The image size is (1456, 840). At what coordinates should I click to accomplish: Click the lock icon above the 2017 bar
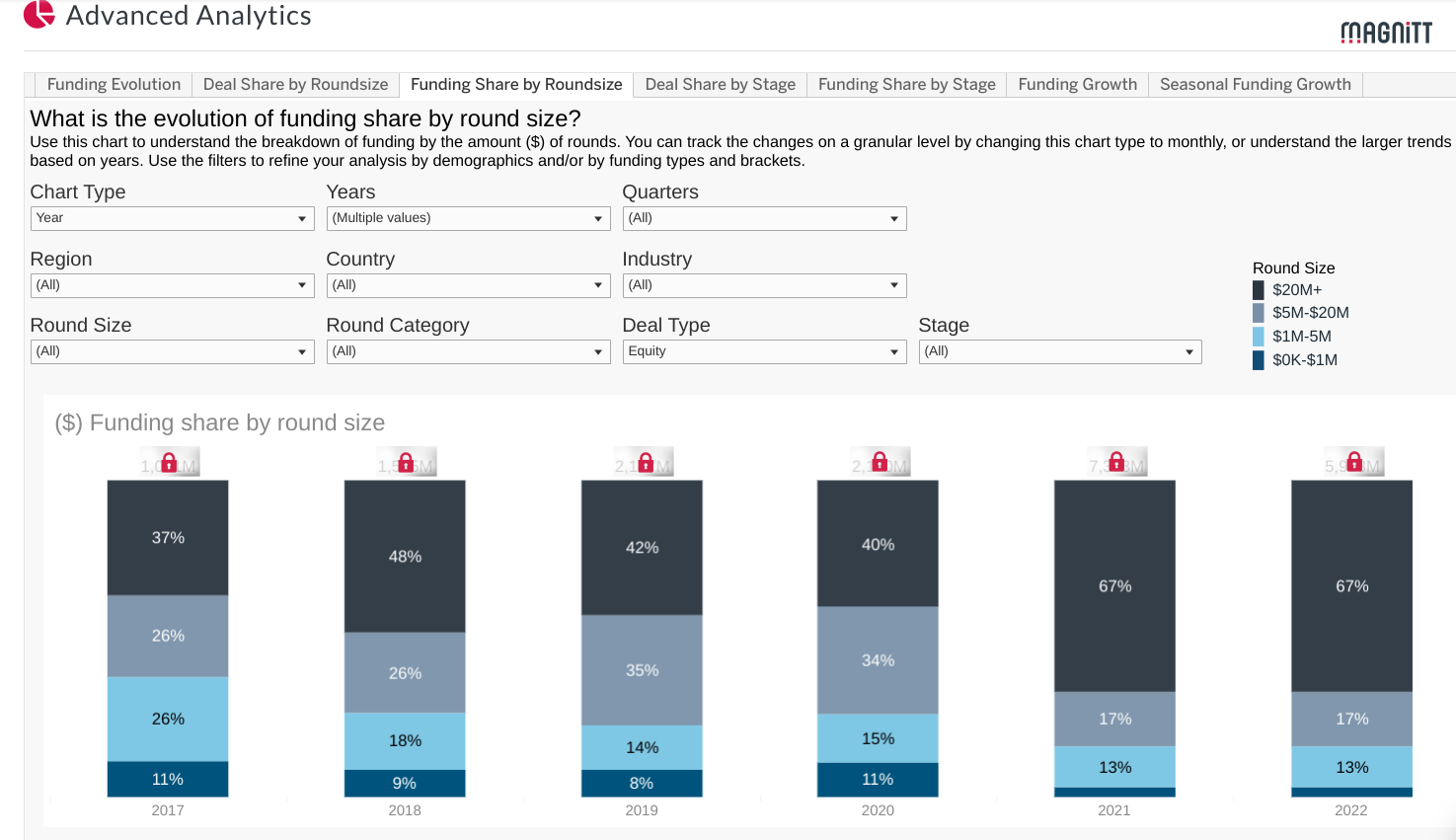168,461
